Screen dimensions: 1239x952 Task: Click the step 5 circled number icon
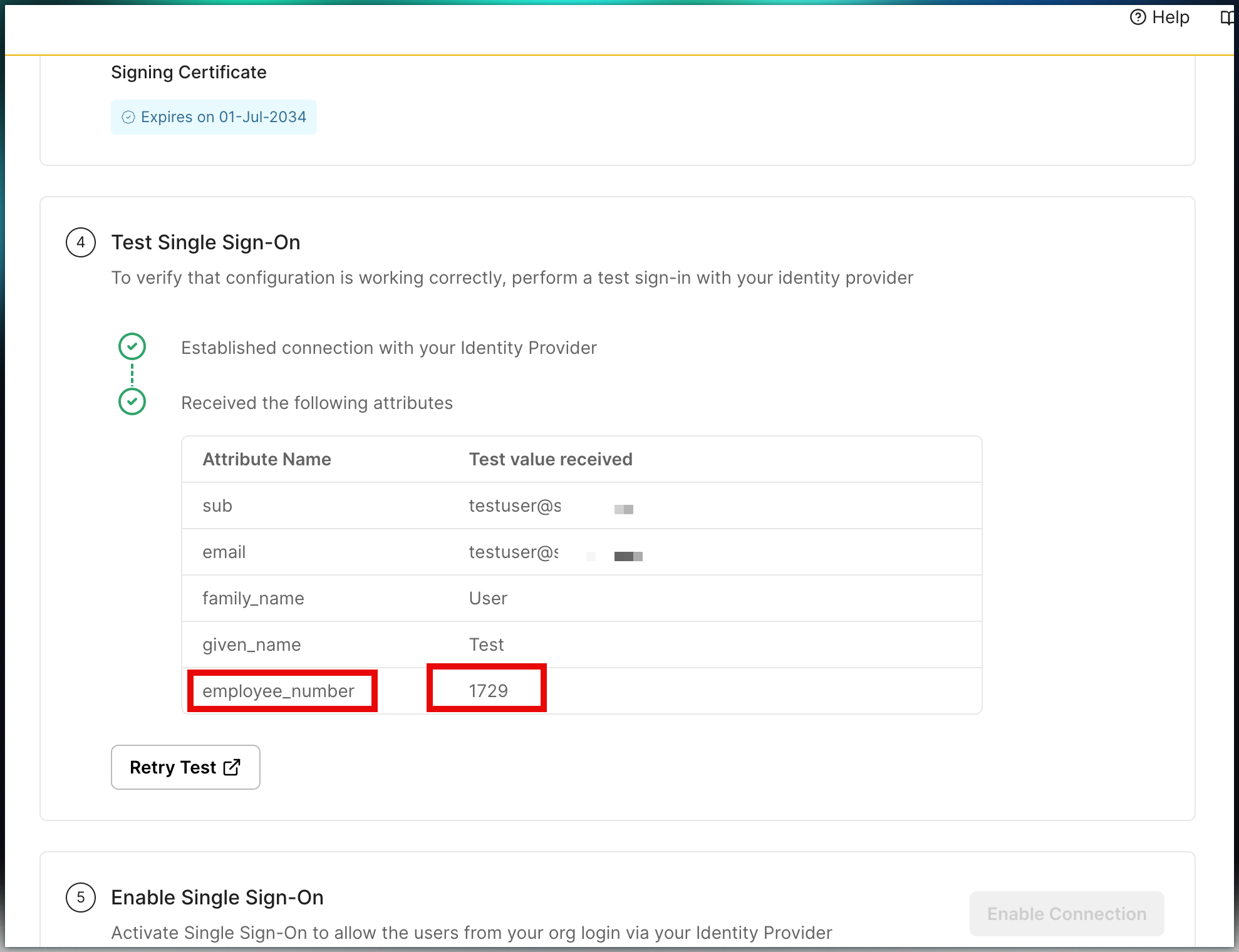pos(81,898)
